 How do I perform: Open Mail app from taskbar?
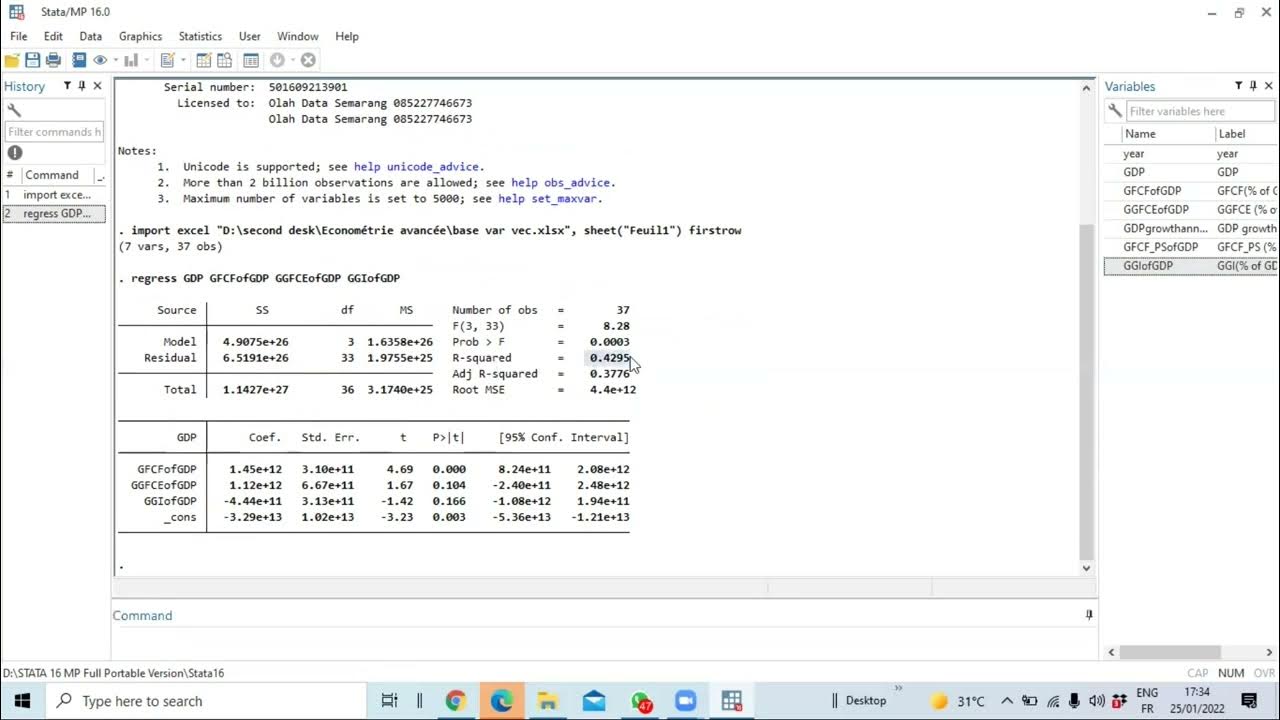point(594,701)
